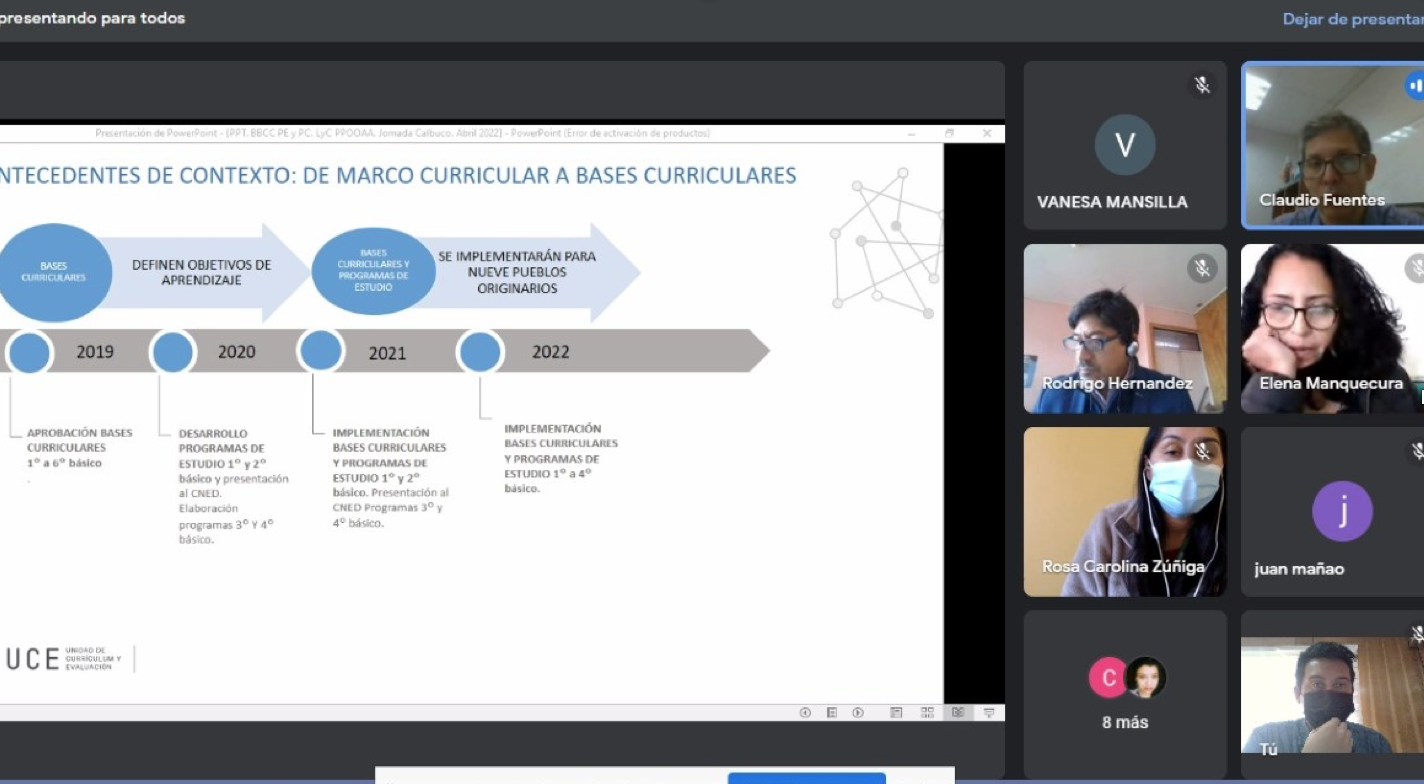This screenshot has height=784, width=1424.
Task: Open the see-all-slides icon between the arrows
Action: coord(831,712)
